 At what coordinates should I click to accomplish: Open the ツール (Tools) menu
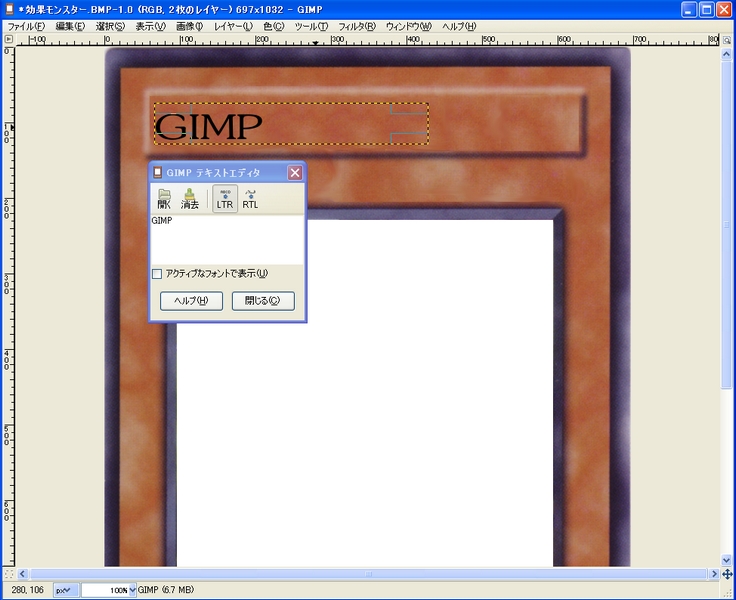312,25
